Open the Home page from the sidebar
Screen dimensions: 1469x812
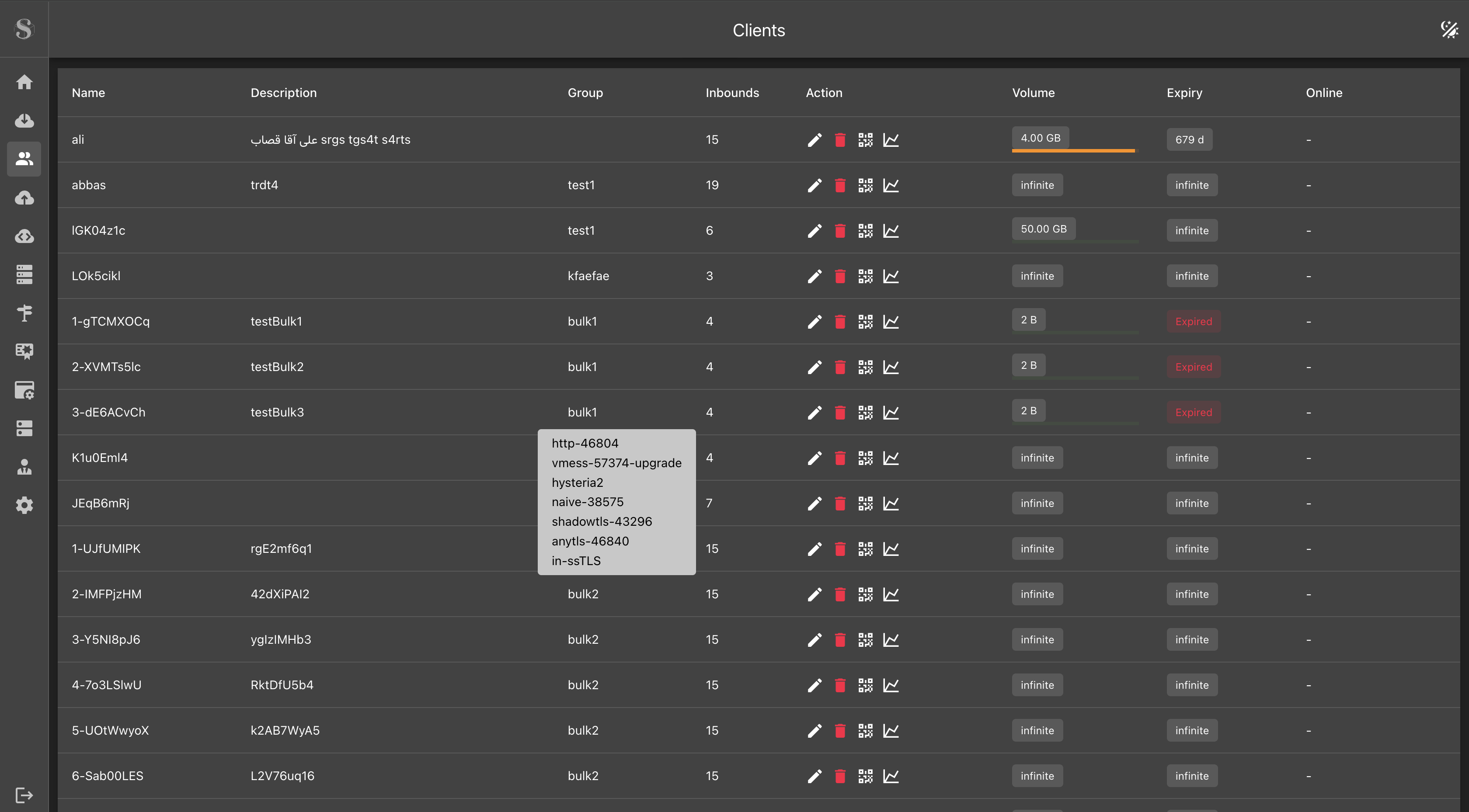tap(24, 82)
